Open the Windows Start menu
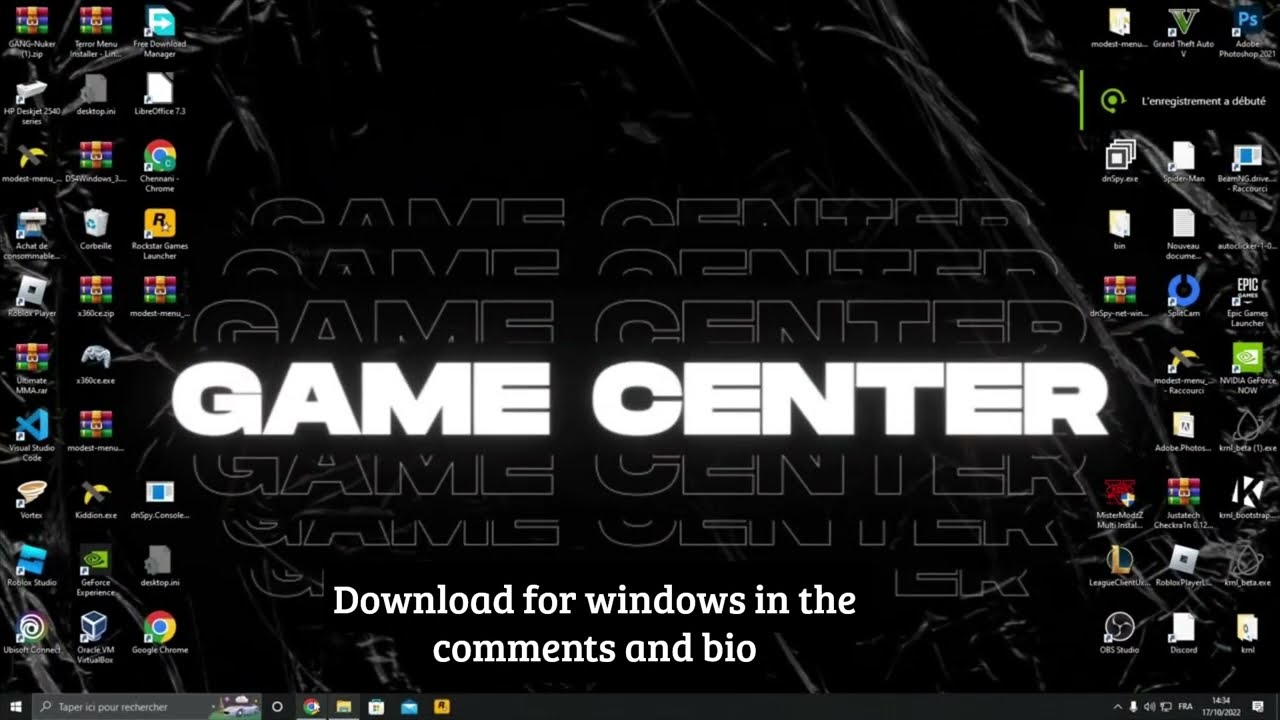Viewport: 1280px width, 720px height. [16, 707]
